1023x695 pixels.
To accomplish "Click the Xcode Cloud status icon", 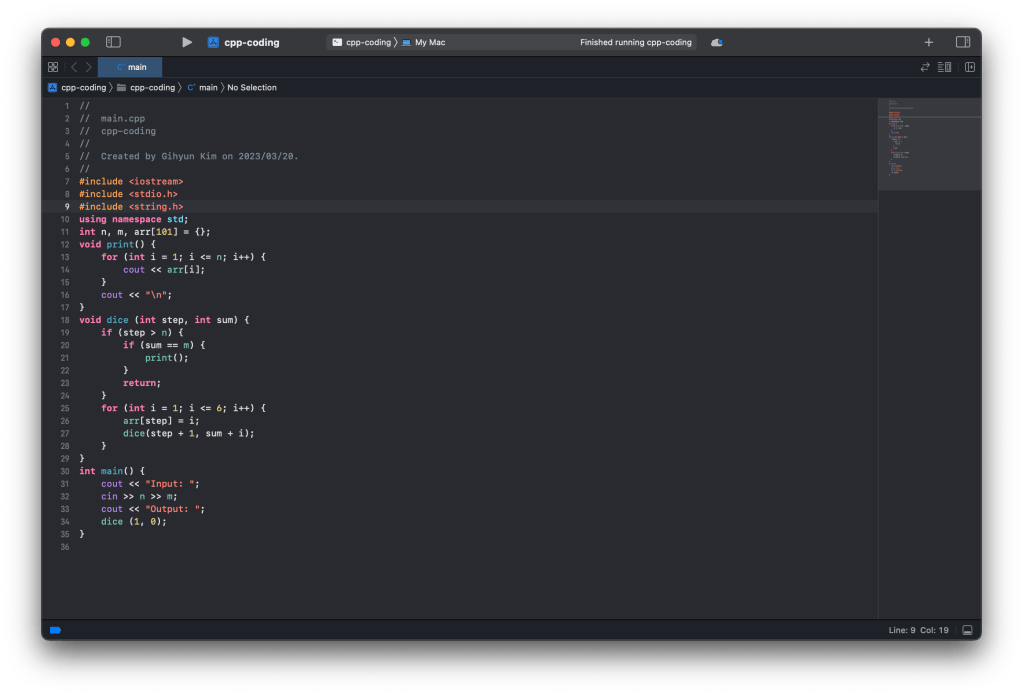I will point(717,42).
